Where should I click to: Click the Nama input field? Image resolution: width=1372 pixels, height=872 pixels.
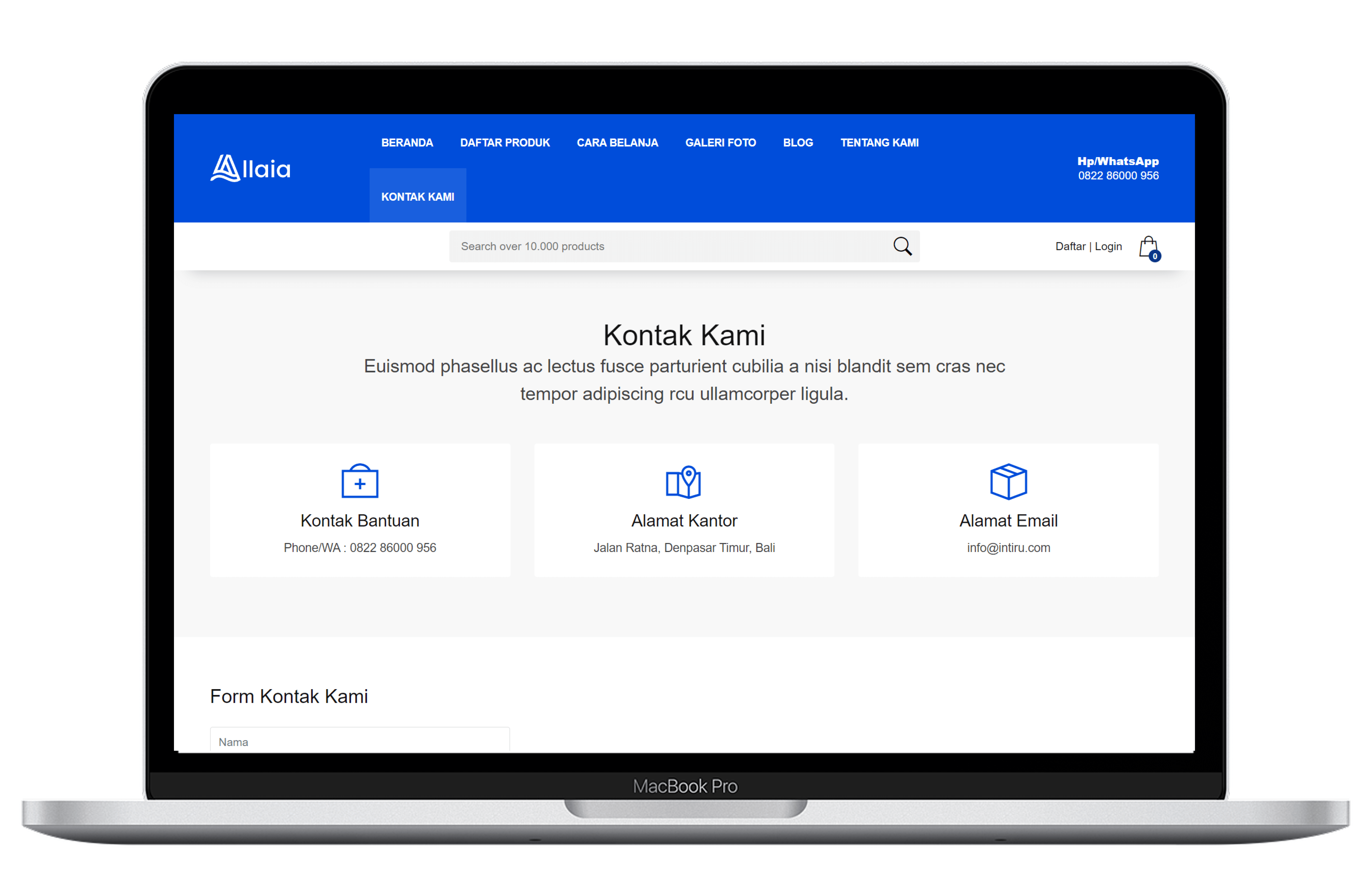[360, 739]
